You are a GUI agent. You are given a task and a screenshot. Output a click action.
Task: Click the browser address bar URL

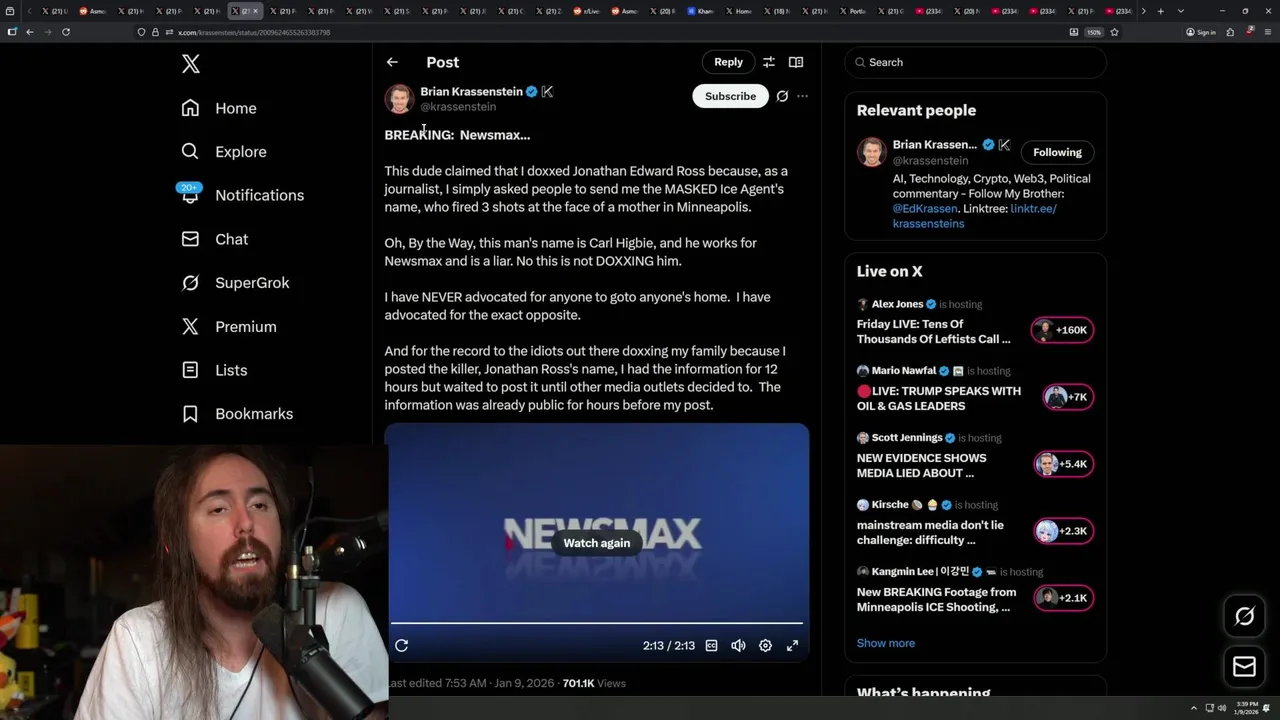click(254, 32)
